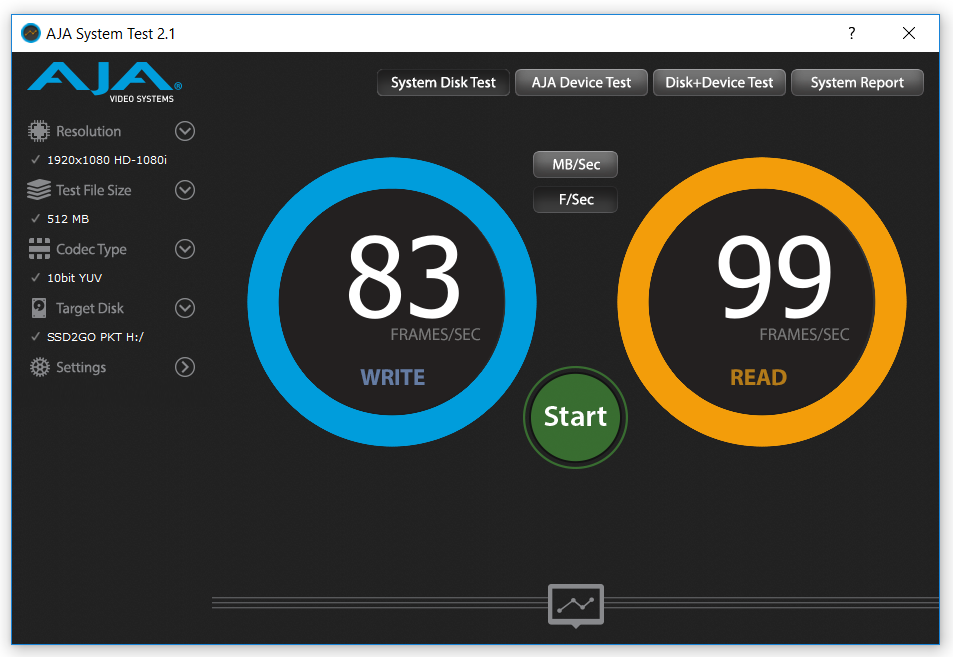953x657 pixels.
Task: Close the AJA System Test window
Action: click(x=909, y=33)
